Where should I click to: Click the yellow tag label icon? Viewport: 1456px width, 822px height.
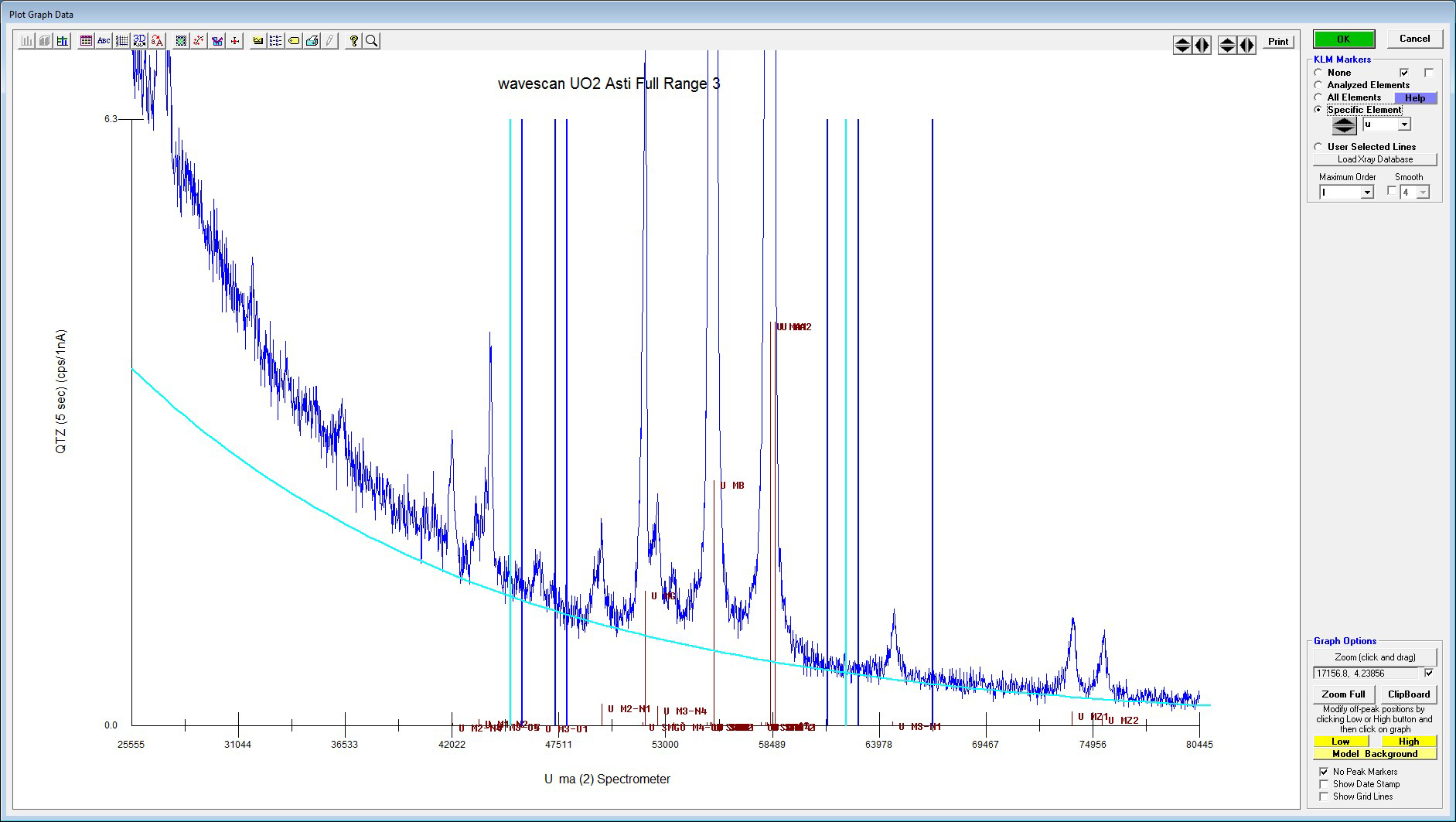click(x=294, y=41)
